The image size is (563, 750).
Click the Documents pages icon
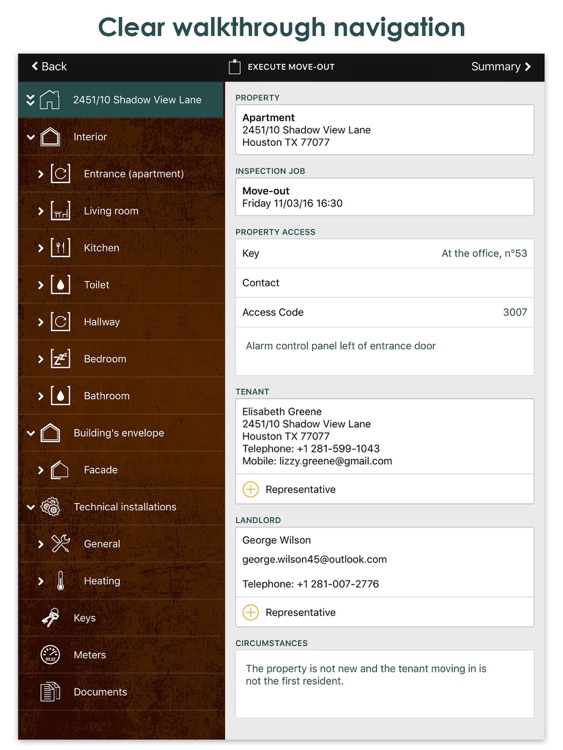tap(50, 692)
